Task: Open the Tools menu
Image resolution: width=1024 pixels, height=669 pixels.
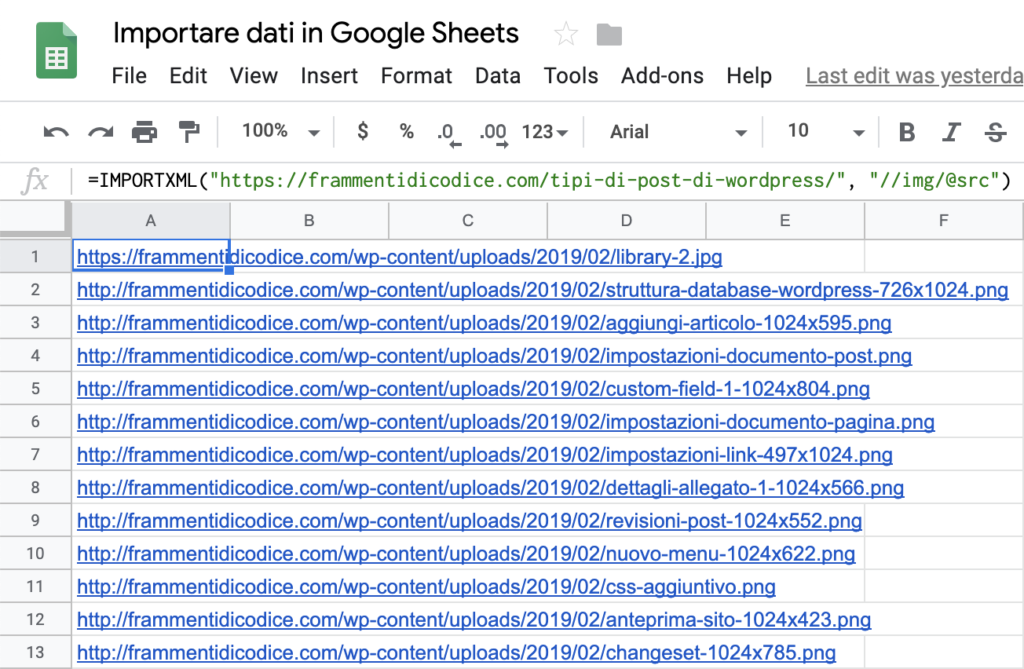Action: click(571, 76)
